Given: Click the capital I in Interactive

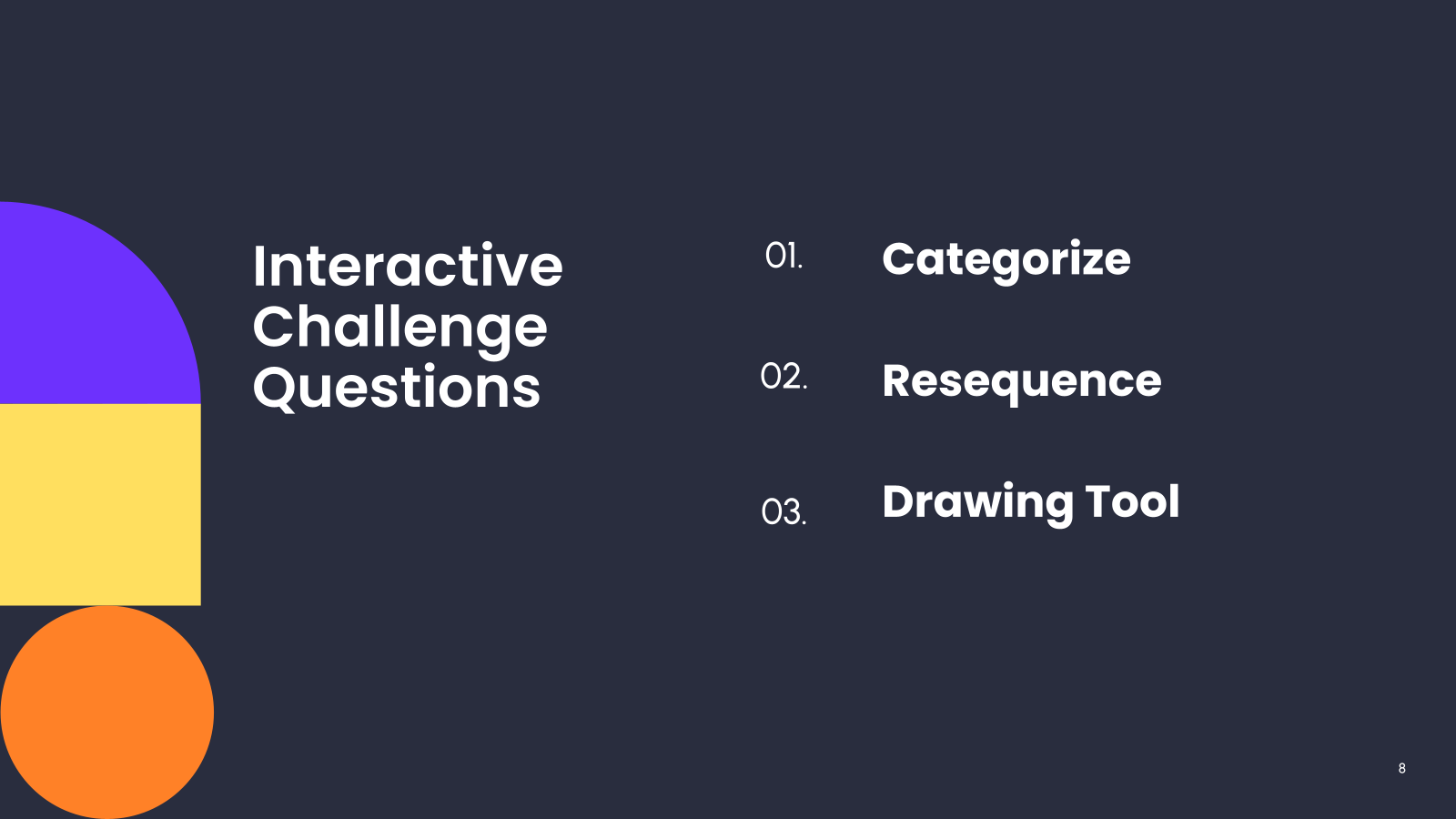Looking at the screenshot, I should [259, 267].
